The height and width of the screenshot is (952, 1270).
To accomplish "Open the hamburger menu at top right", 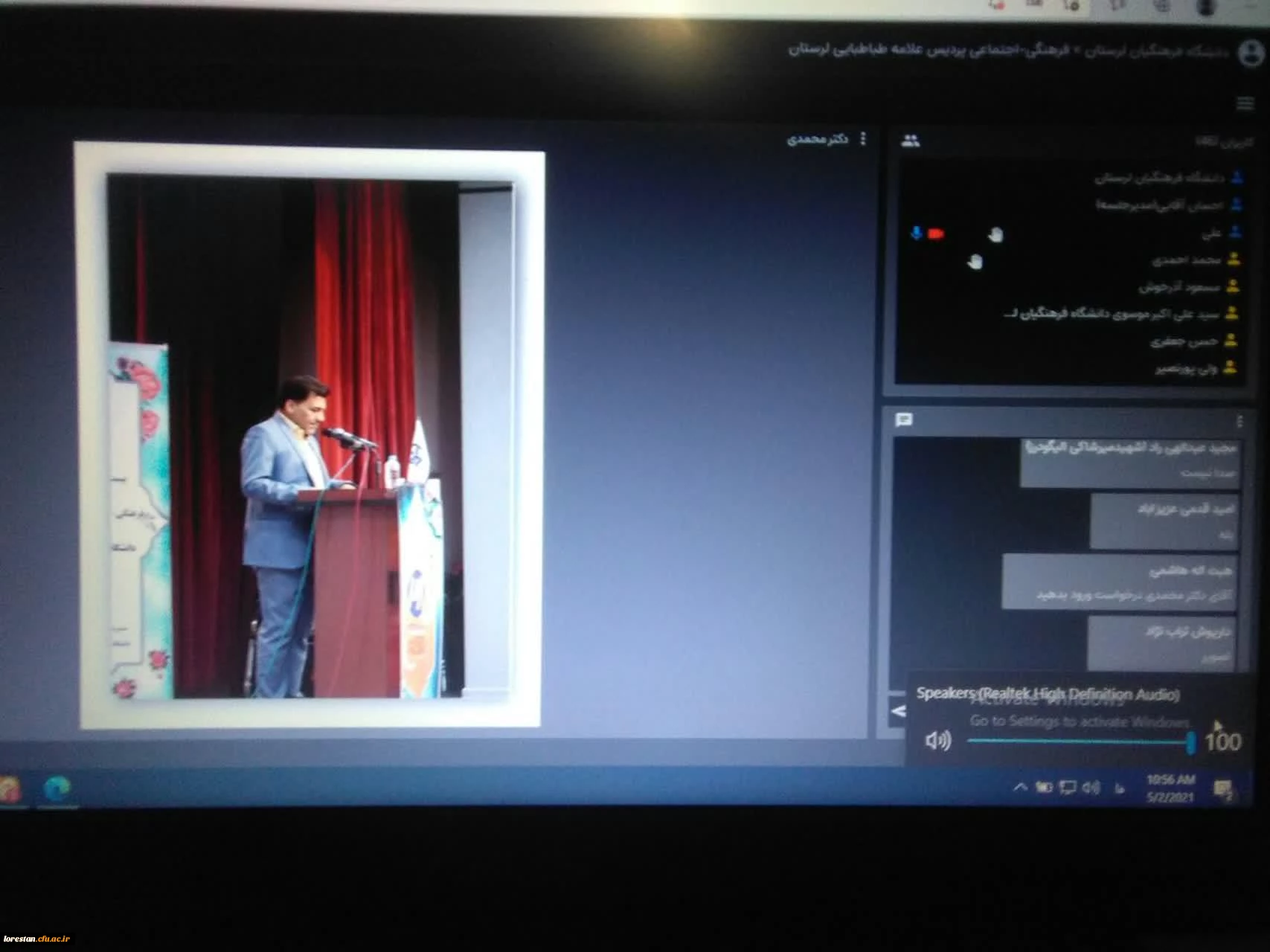I will tap(1245, 104).
